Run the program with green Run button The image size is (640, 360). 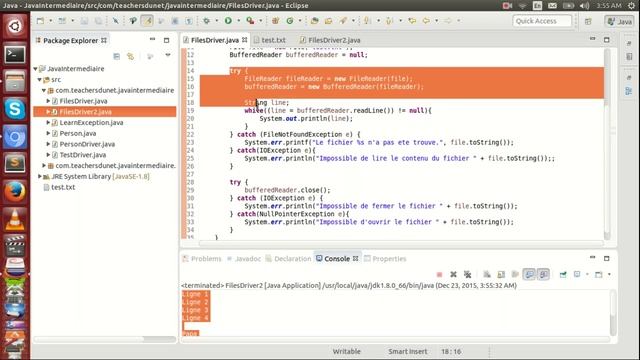point(228,21)
